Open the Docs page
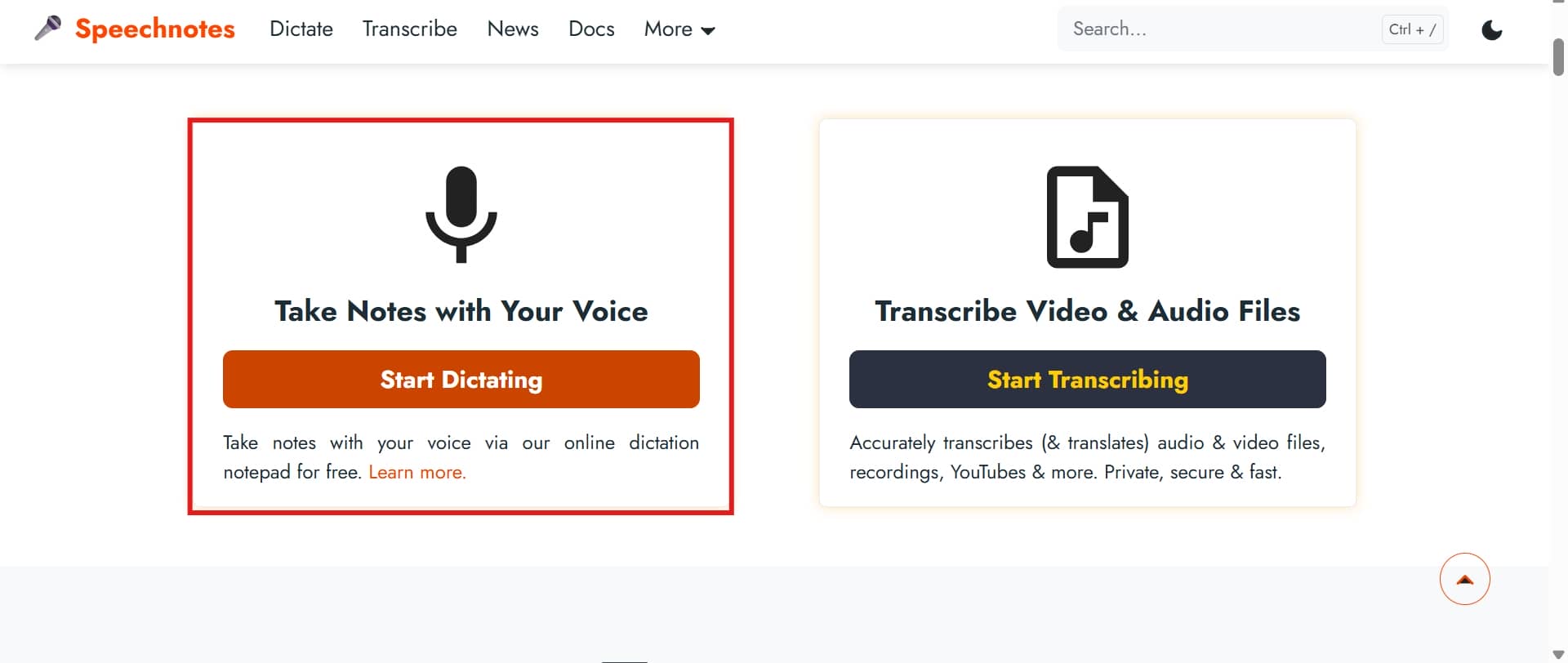1568x663 pixels. [591, 29]
